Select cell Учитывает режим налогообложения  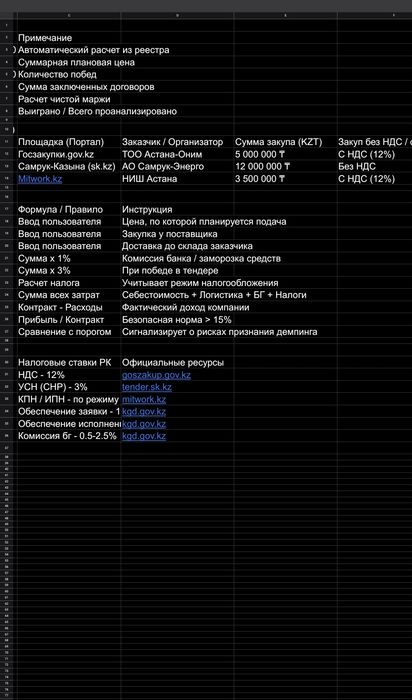pos(200,283)
